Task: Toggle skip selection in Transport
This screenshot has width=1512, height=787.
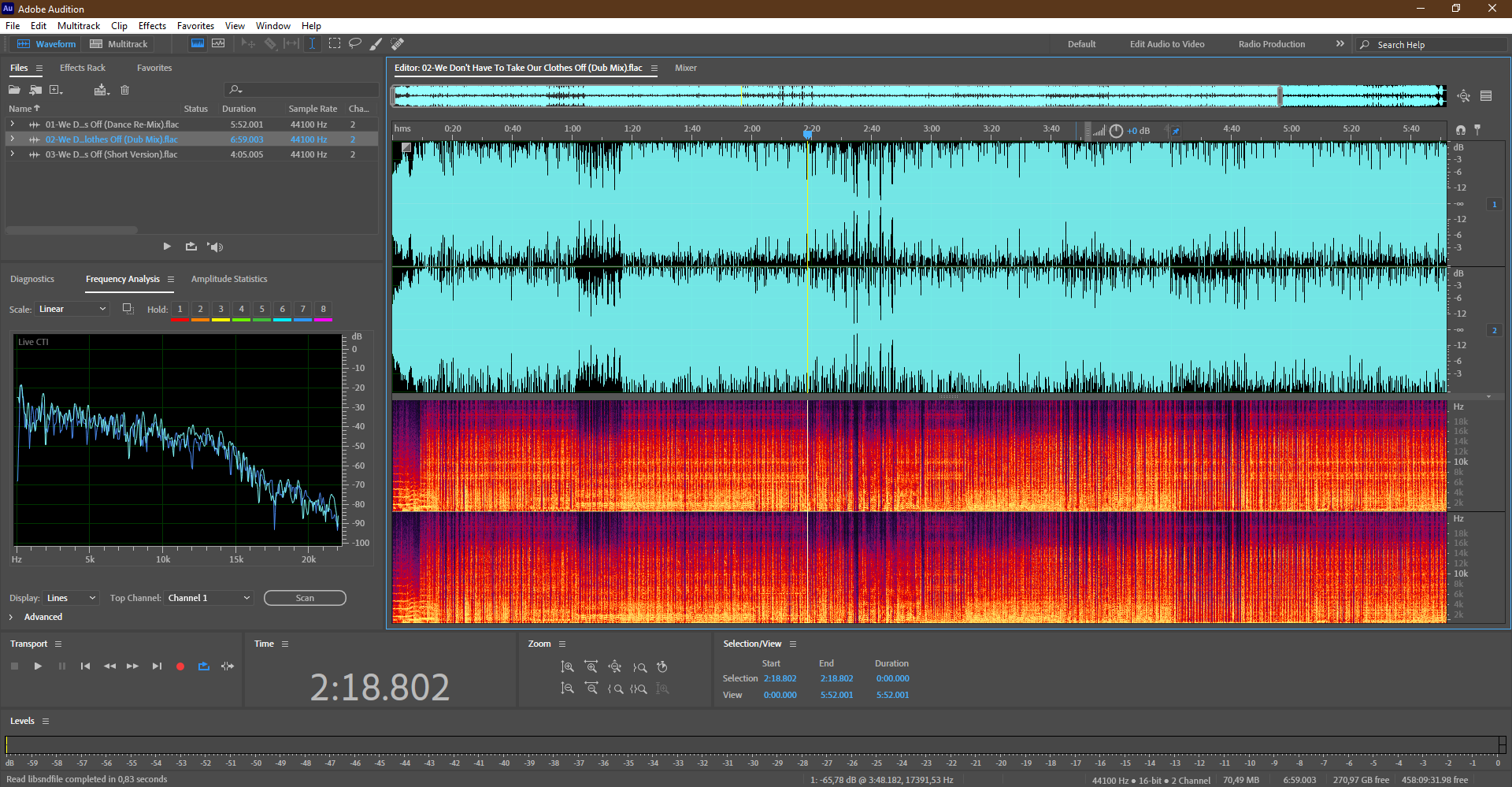Action: [x=228, y=666]
